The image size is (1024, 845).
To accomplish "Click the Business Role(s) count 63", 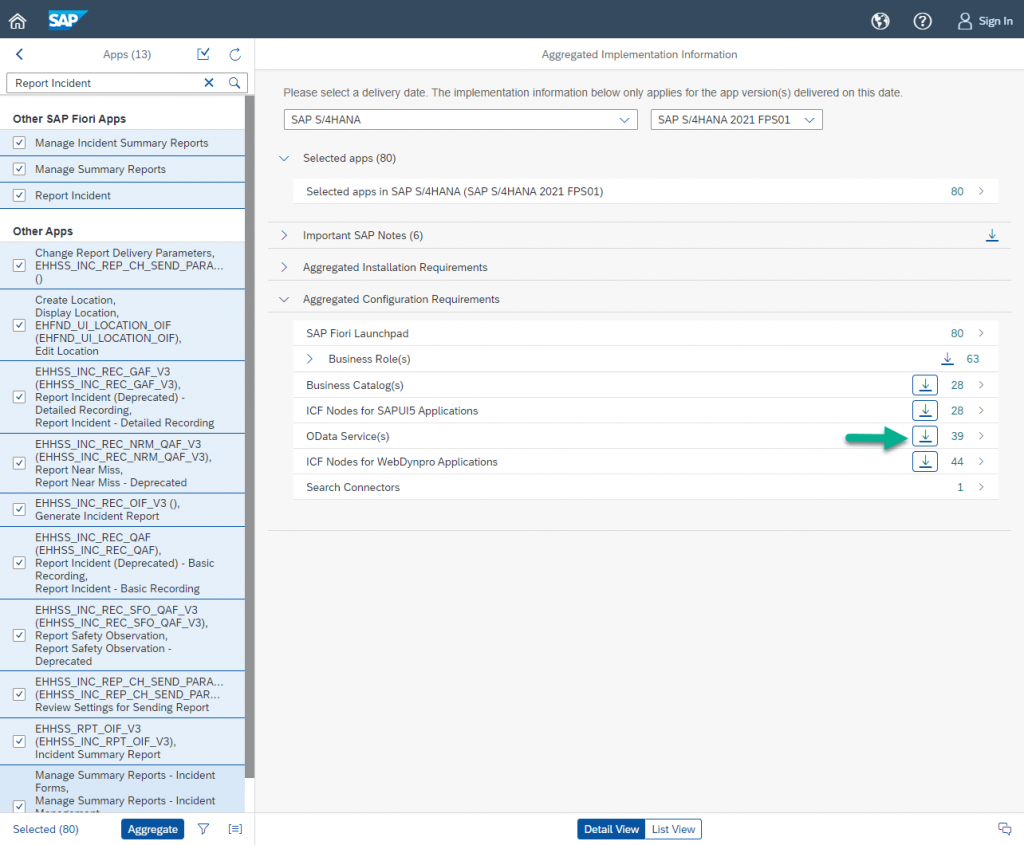I will [x=972, y=359].
